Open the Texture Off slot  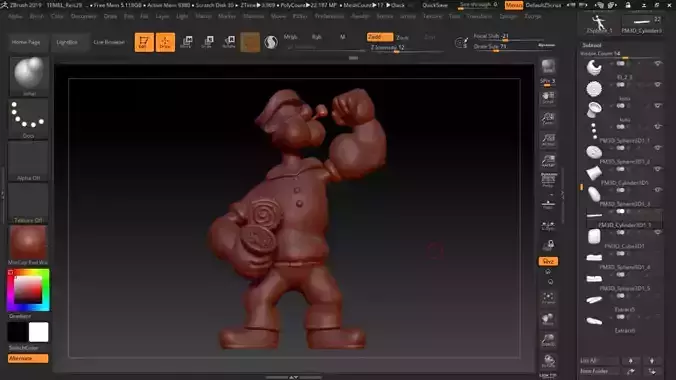coord(28,203)
